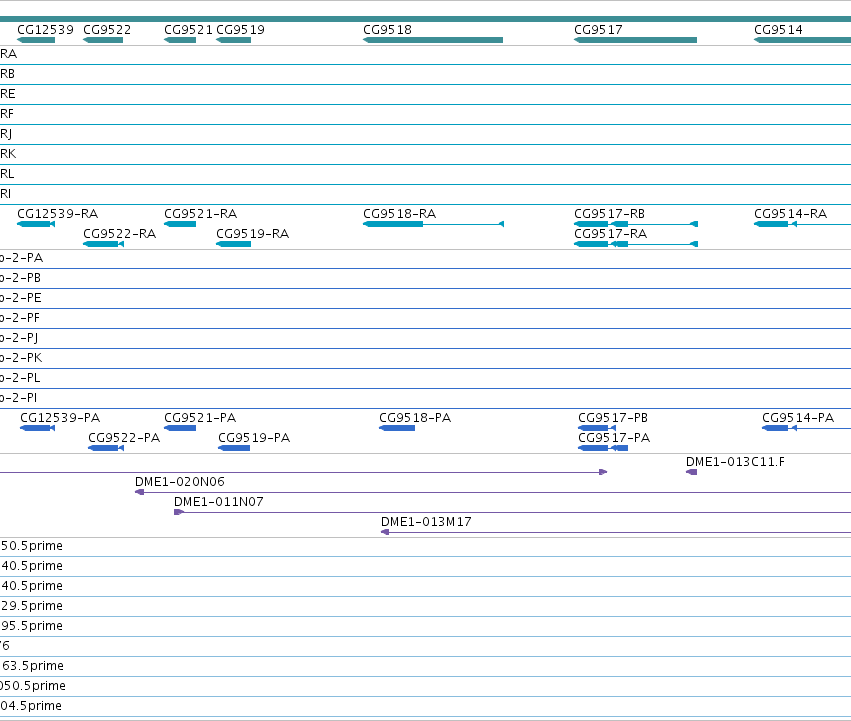Click the CG12539 gene label
The height and width of the screenshot is (721, 851).
(x=45, y=30)
